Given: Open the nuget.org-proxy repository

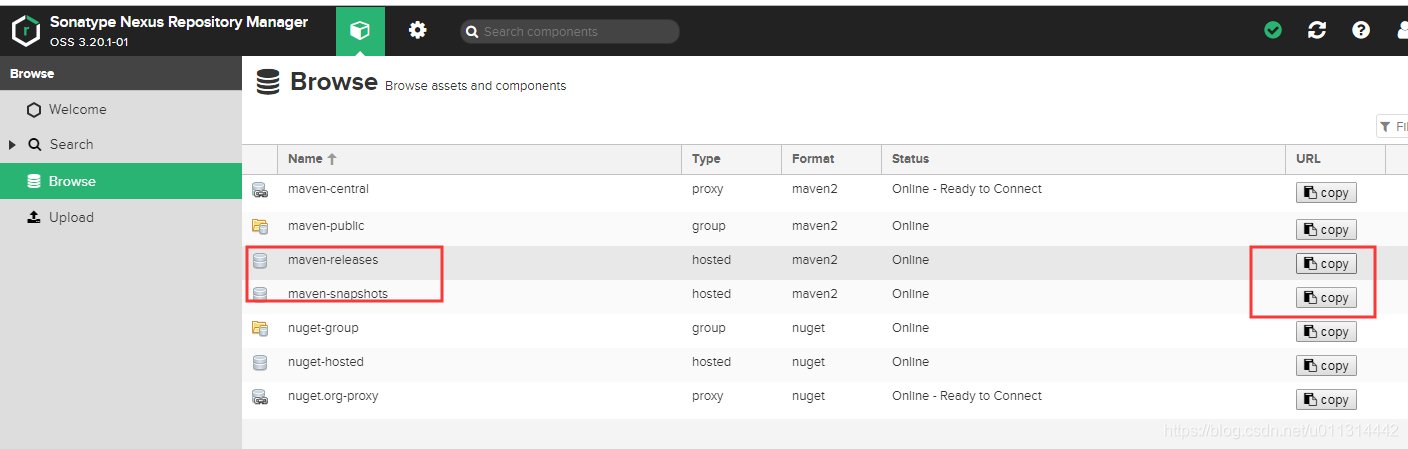Looking at the screenshot, I should pos(333,396).
